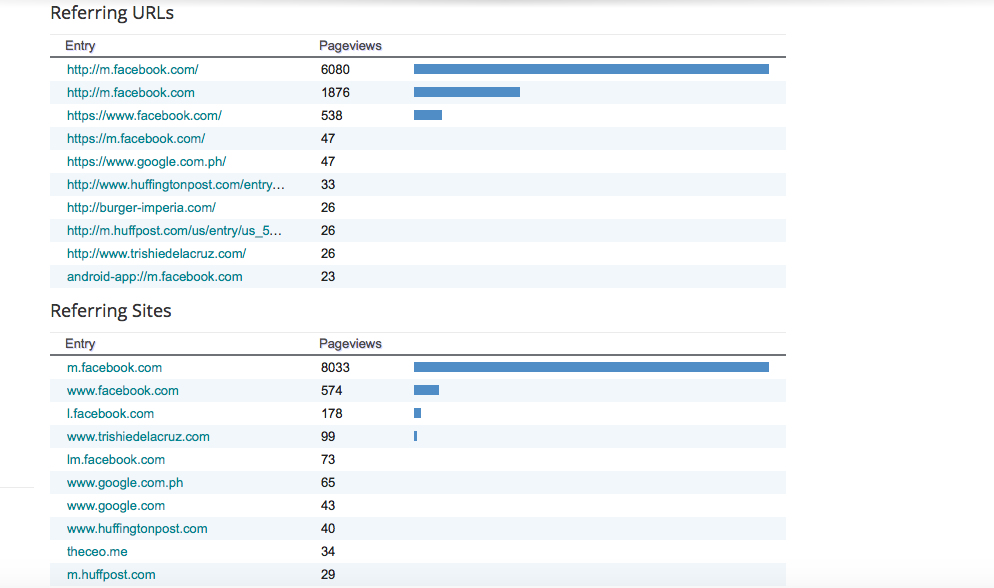This screenshot has width=994, height=588.
Task: Click the 73 pageviews value
Action: tap(328, 459)
